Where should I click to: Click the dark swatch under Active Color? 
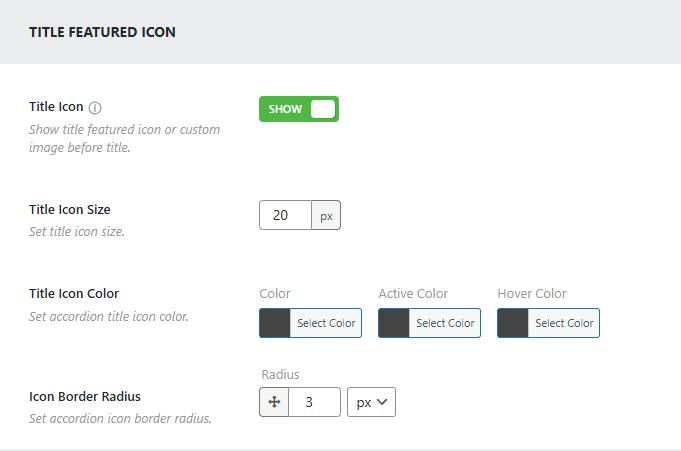(x=394, y=323)
